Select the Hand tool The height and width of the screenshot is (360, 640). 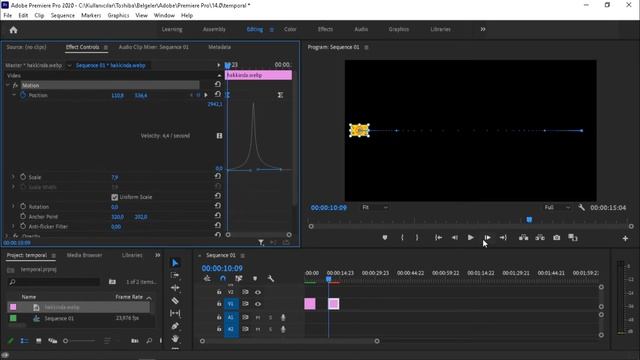[175, 338]
